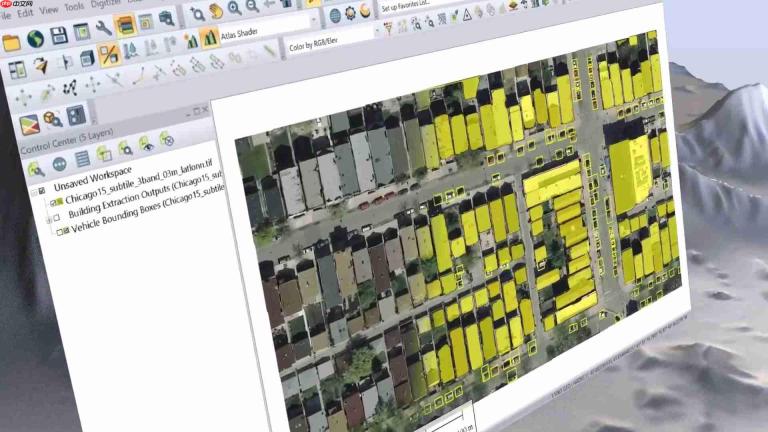Maximize the Control Center panel
Viewport: 768px width, 432px height.
click(196, 111)
